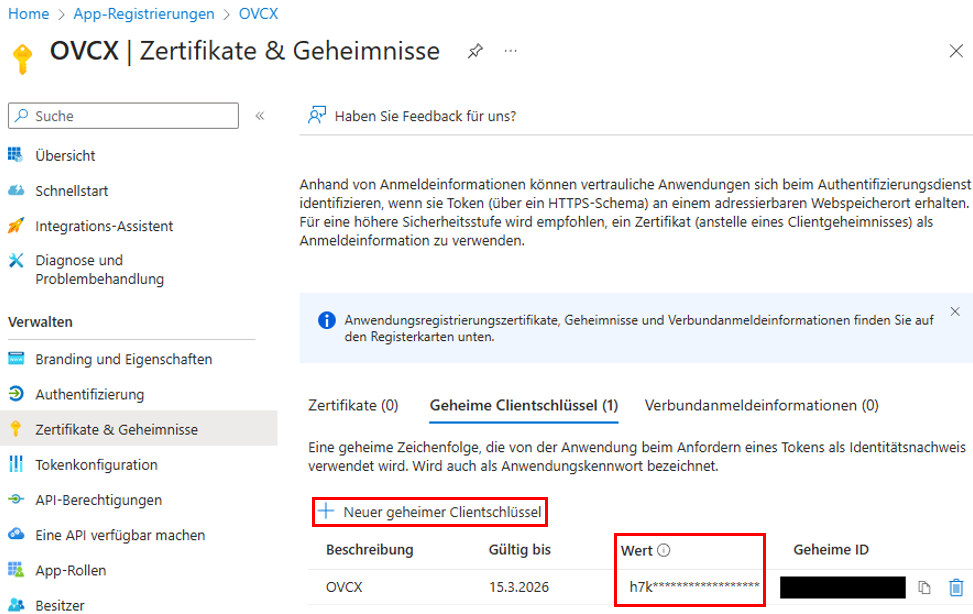Screen dimensions: 973x614
Task: Switch to the Zertifikate (0) tab
Action: [353, 405]
